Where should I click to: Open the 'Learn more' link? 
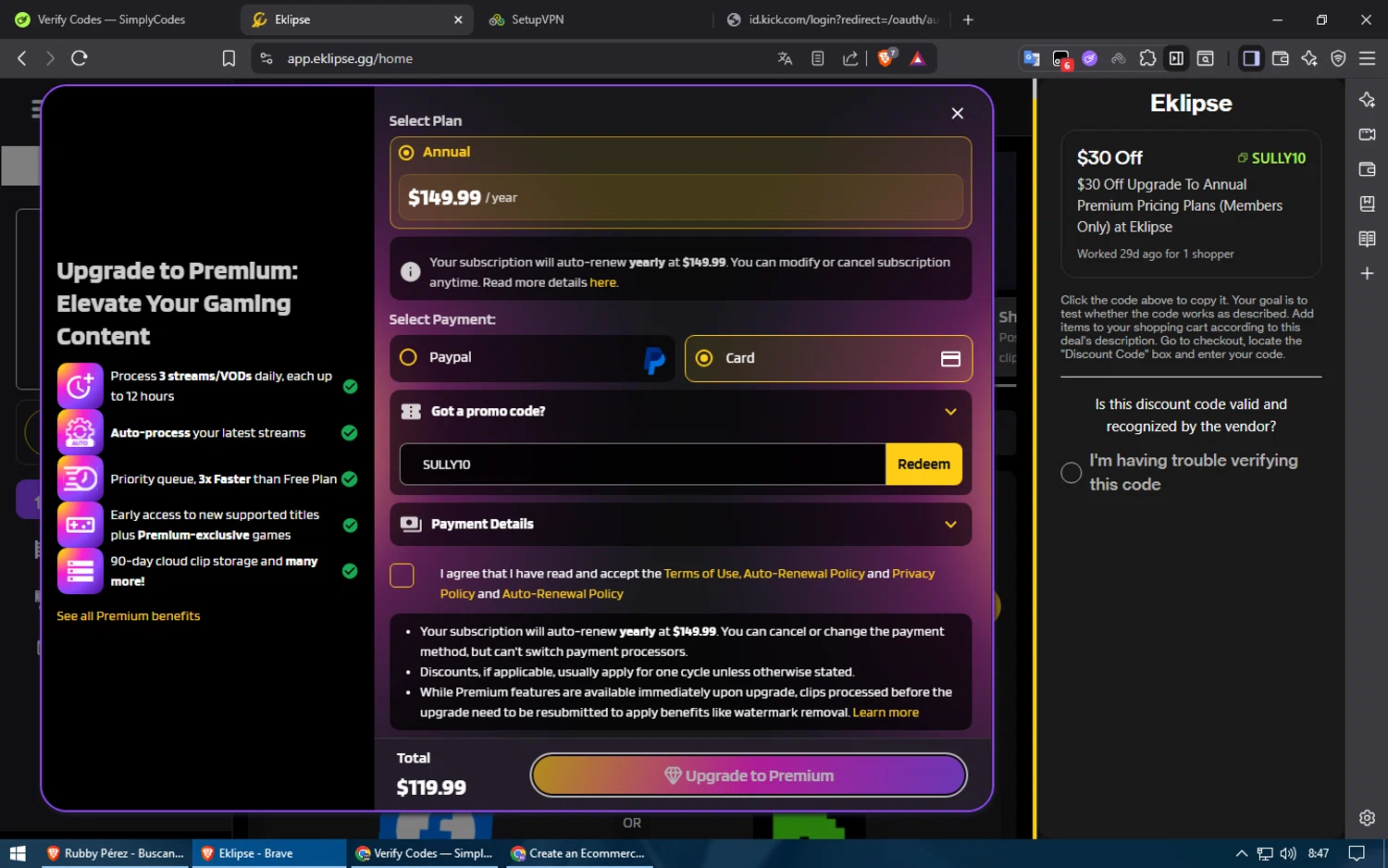[886, 713]
